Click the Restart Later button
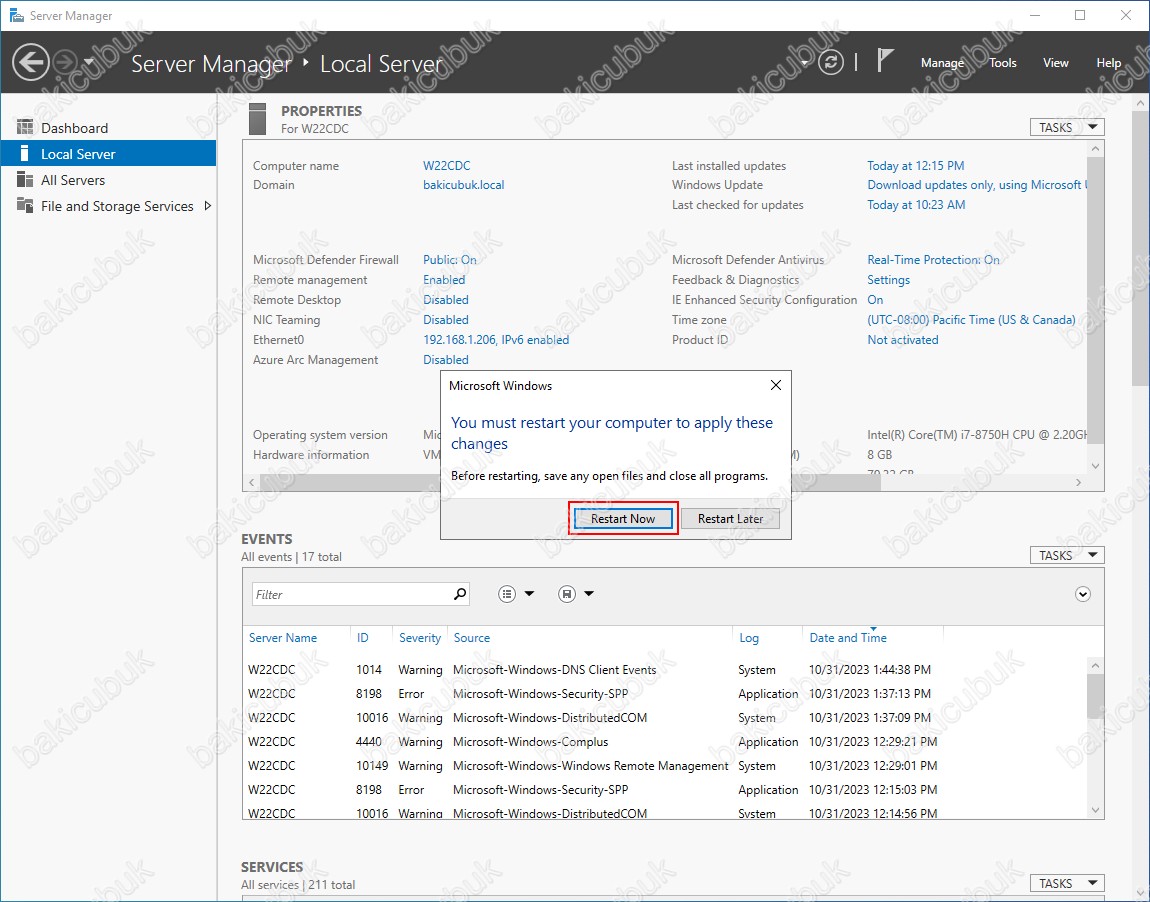This screenshot has width=1150, height=902. [730, 518]
